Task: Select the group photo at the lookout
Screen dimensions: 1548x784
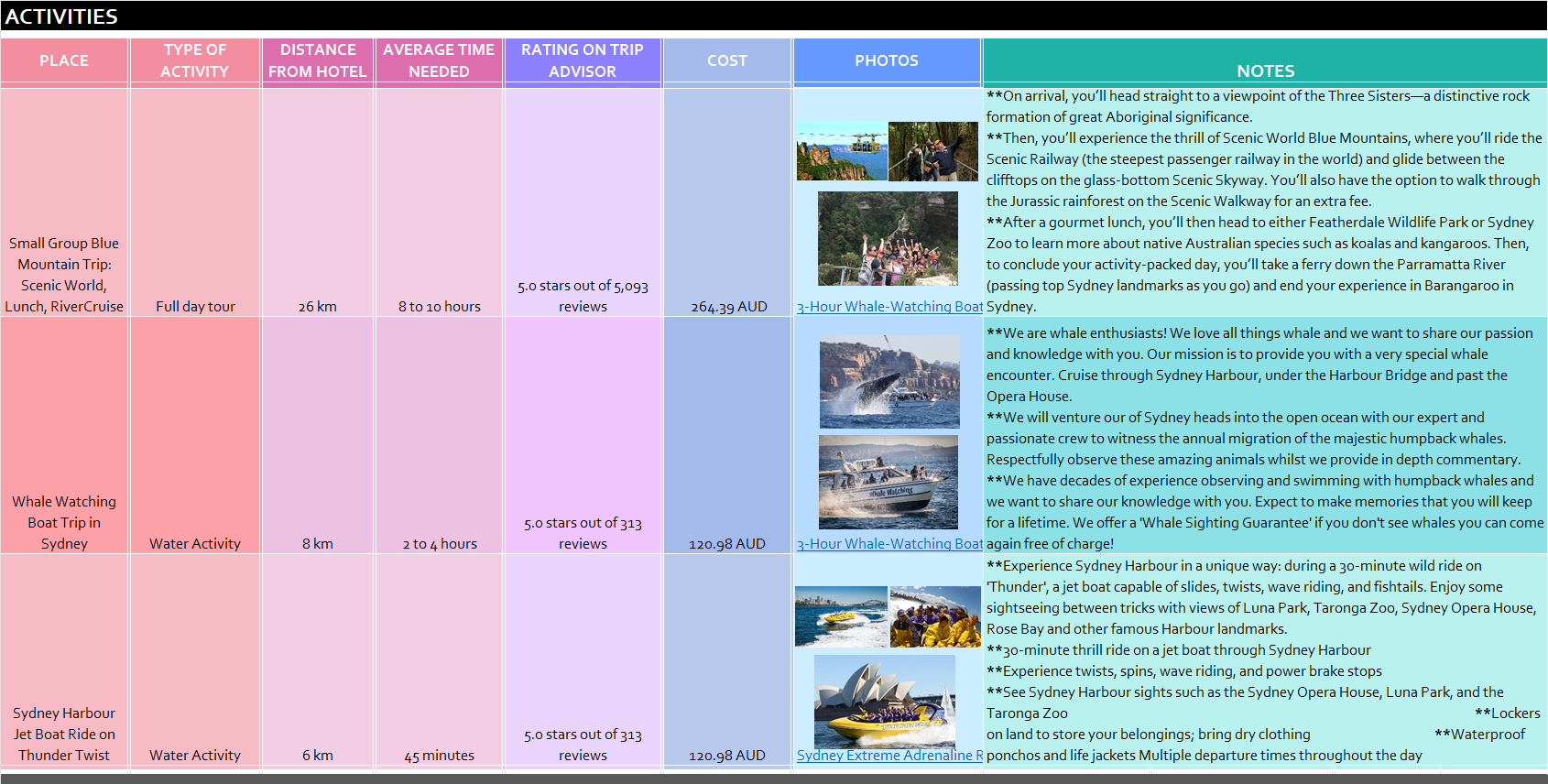Action: [x=888, y=238]
